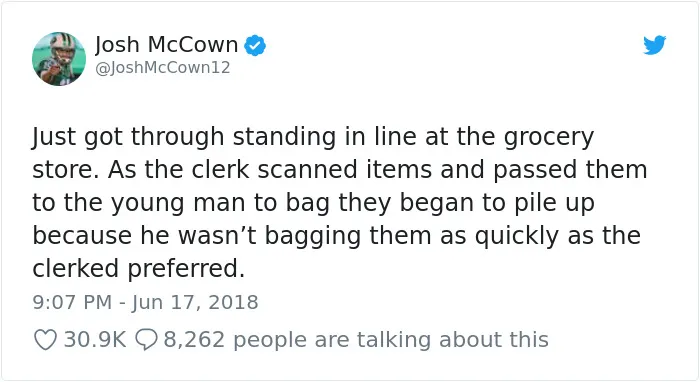Click the word "grocery" in the tweet
The height and width of the screenshot is (382, 700).
(549, 137)
